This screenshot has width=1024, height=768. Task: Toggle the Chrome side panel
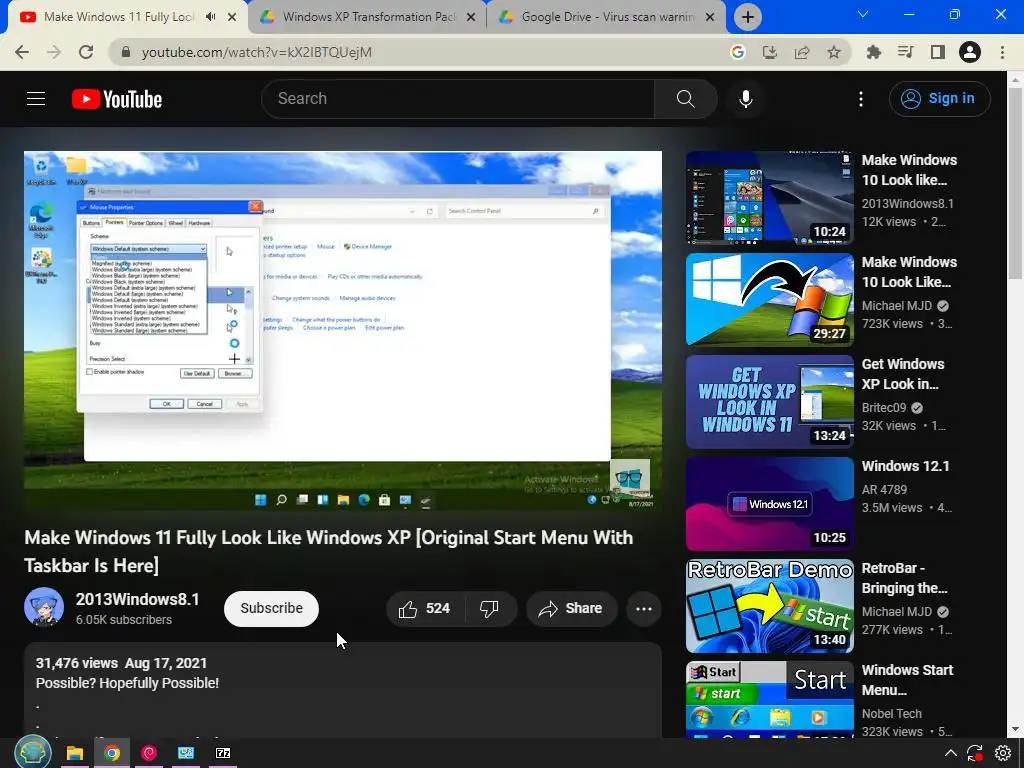click(x=938, y=52)
